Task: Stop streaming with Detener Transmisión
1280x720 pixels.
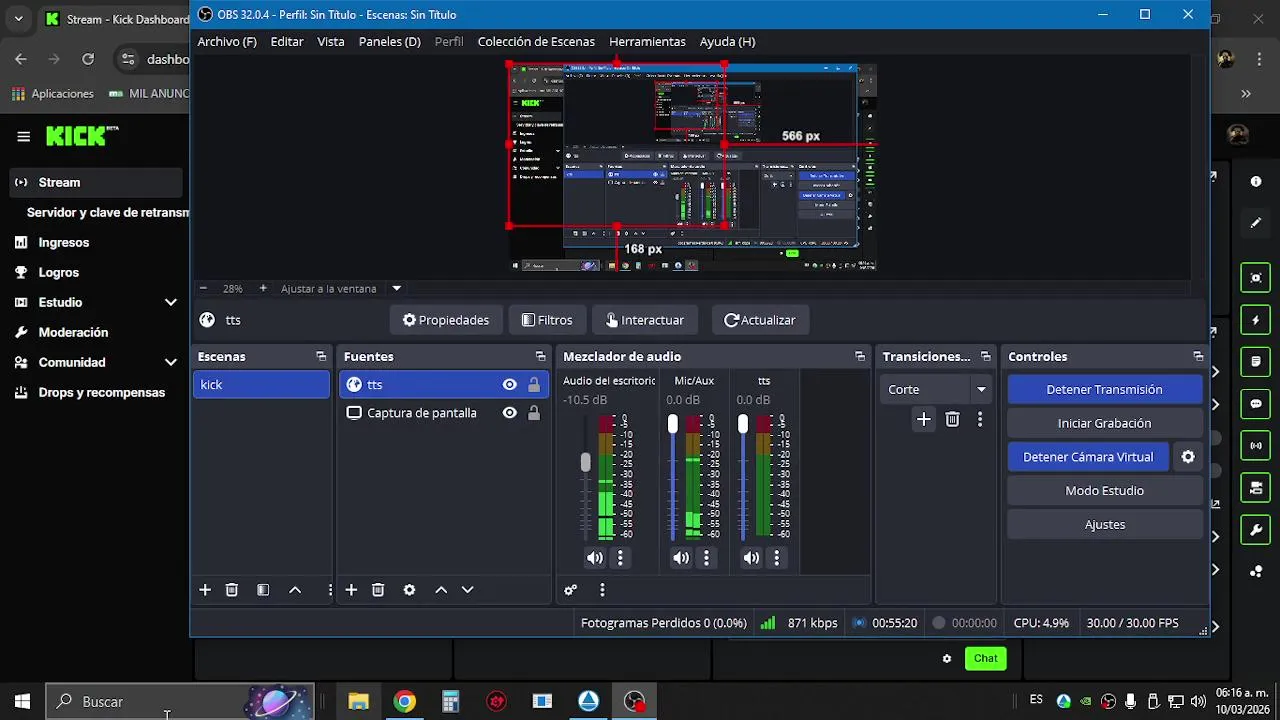Action: click(x=1104, y=390)
